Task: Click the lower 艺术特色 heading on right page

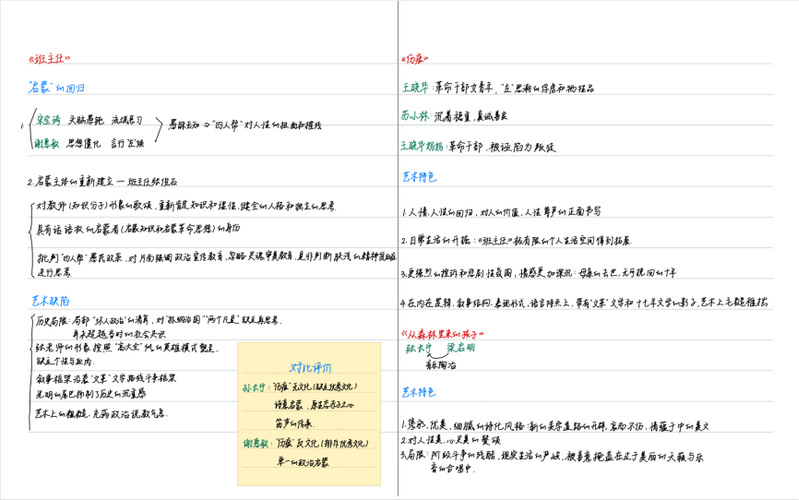Action: (x=419, y=393)
